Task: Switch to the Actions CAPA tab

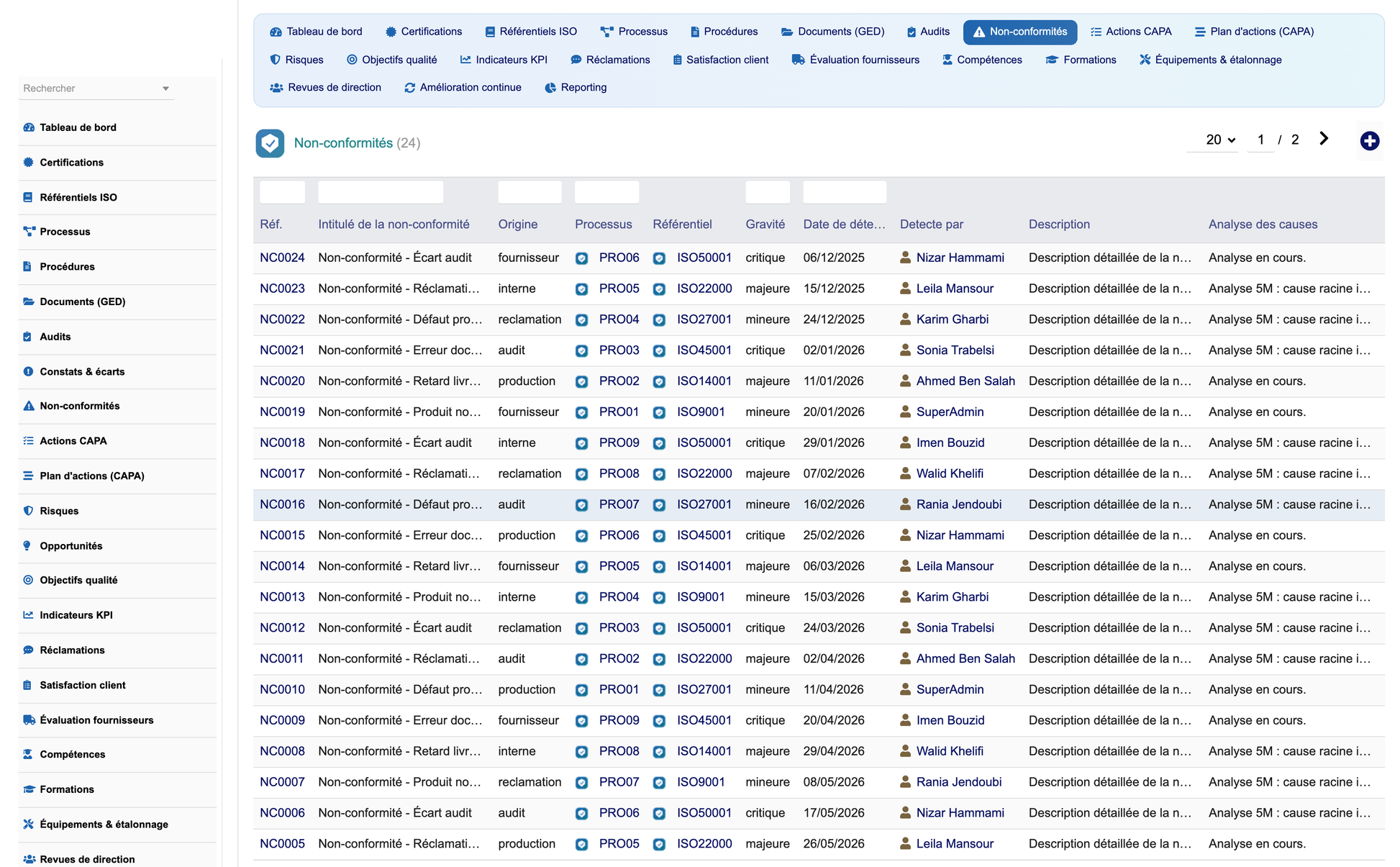Action: (x=1131, y=32)
